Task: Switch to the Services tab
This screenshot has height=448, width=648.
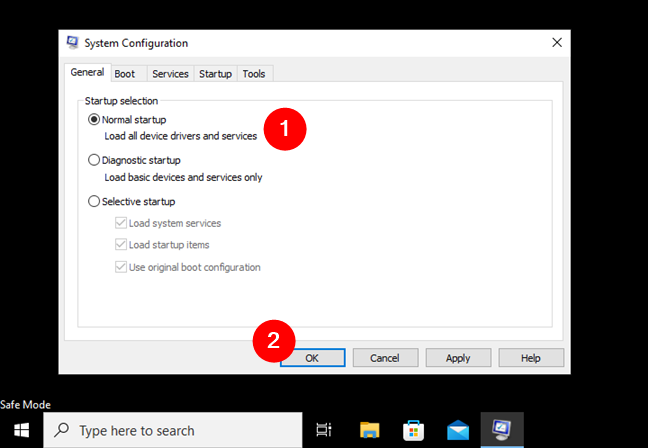Action: (x=170, y=74)
